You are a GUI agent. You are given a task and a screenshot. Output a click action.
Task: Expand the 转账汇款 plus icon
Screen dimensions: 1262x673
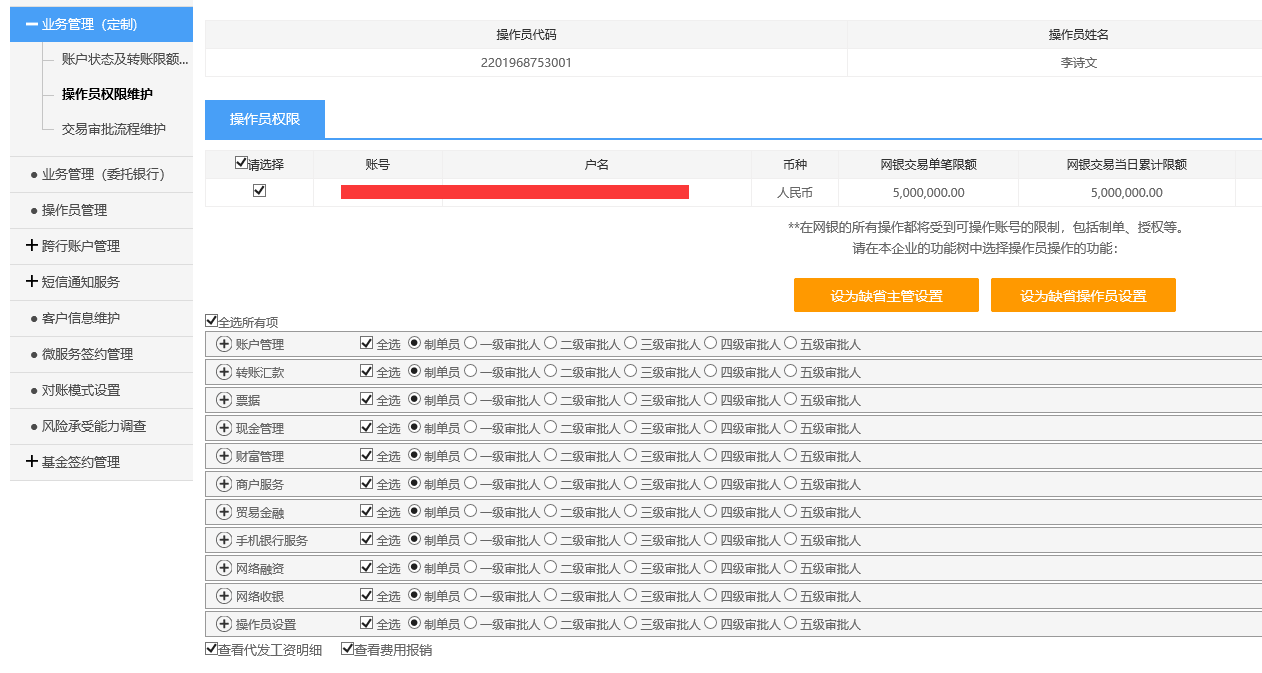coord(224,372)
